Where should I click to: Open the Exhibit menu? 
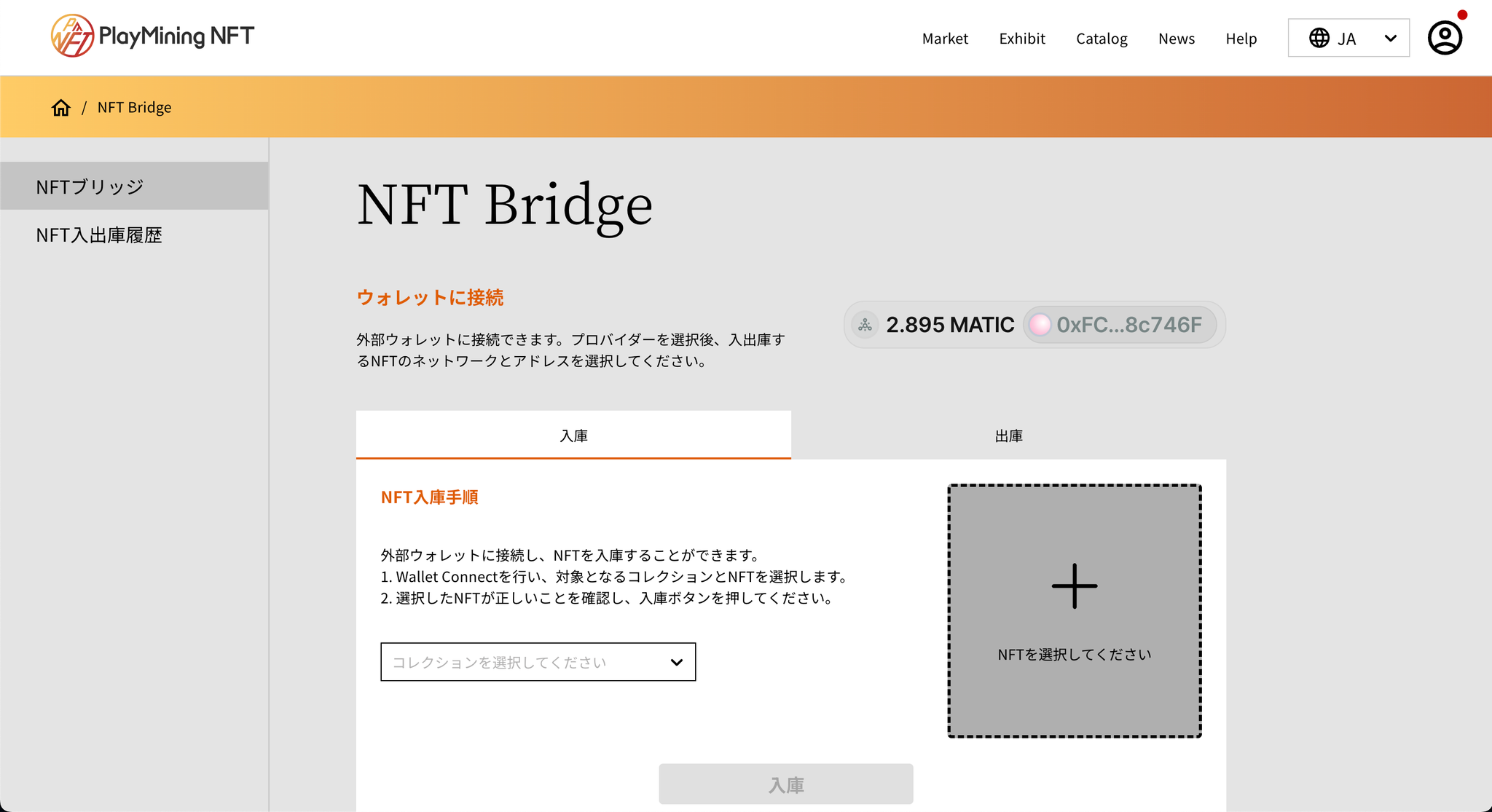(x=1022, y=39)
